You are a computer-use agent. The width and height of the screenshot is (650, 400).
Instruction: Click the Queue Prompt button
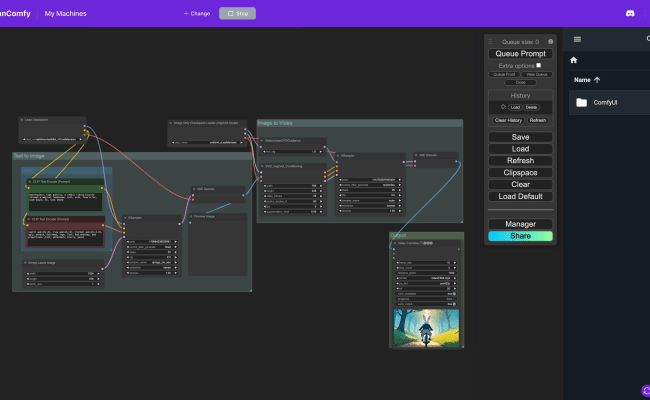pyautogui.click(x=520, y=53)
